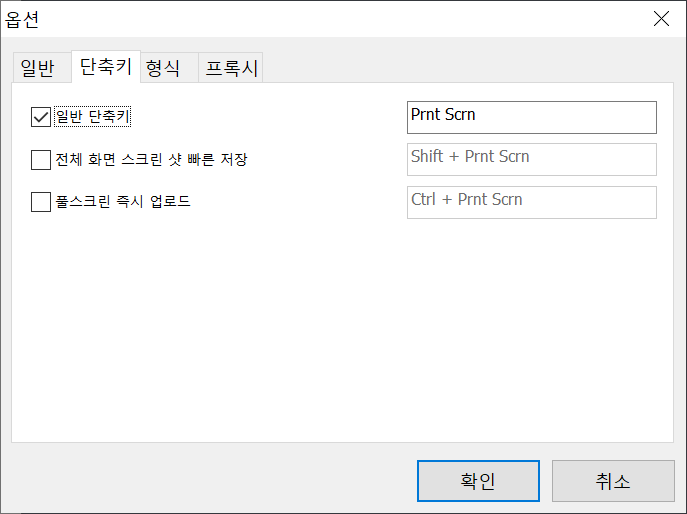This screenshot has height=514, width=687.
Task: Tick the 풀스크린 즉시 업로드 checkbox
Action: [41, 202]
